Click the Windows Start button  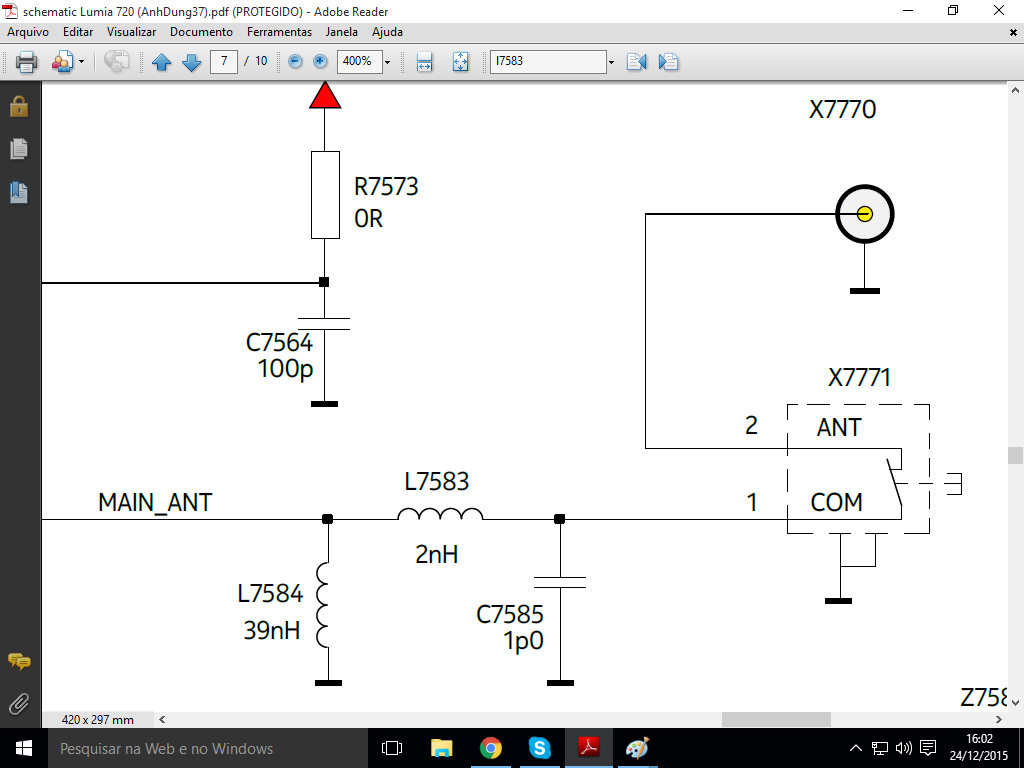click(24, 748)
